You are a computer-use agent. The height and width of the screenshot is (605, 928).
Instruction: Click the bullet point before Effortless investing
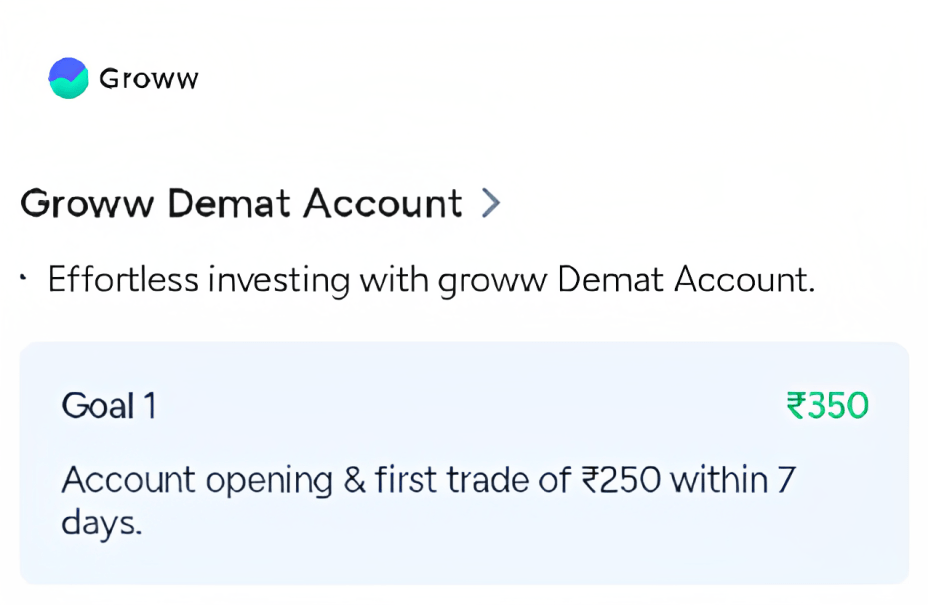click(23, 279)
